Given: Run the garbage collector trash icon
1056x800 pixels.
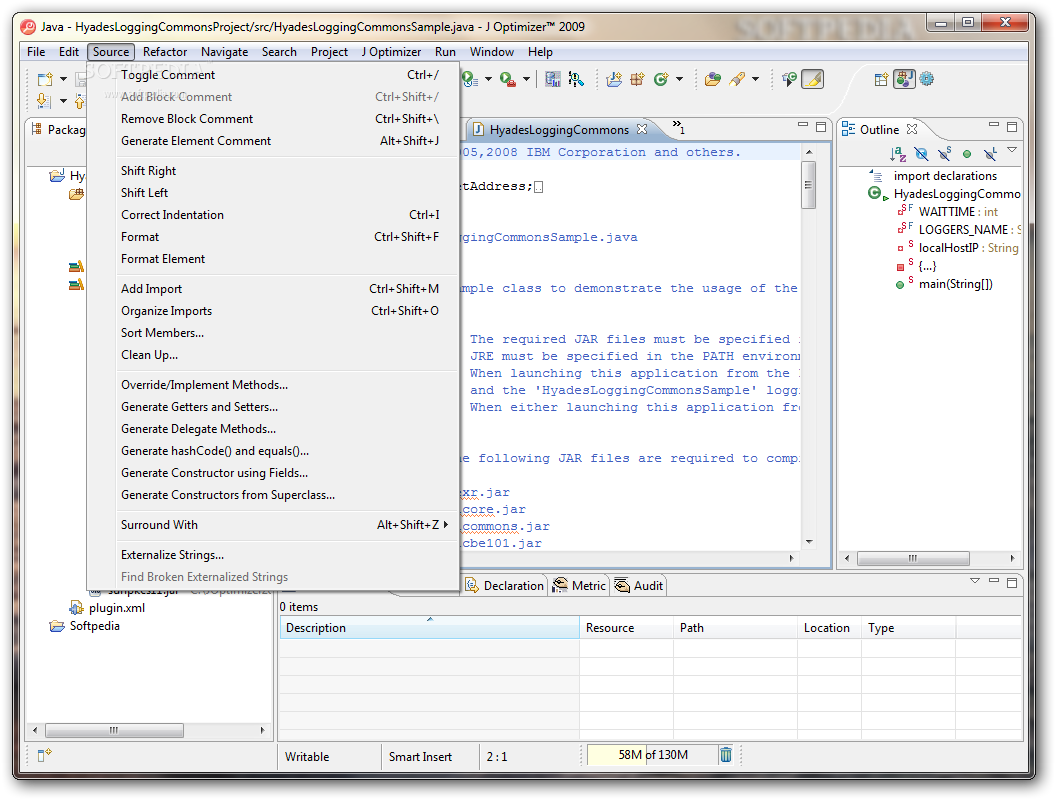Looking at the screenshot, I should pos(726,755).
